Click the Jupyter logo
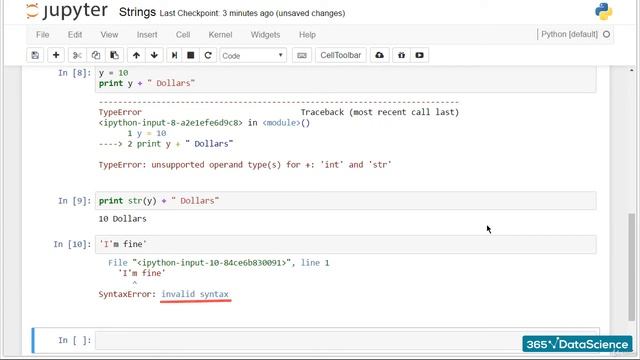 click(67, 11)
